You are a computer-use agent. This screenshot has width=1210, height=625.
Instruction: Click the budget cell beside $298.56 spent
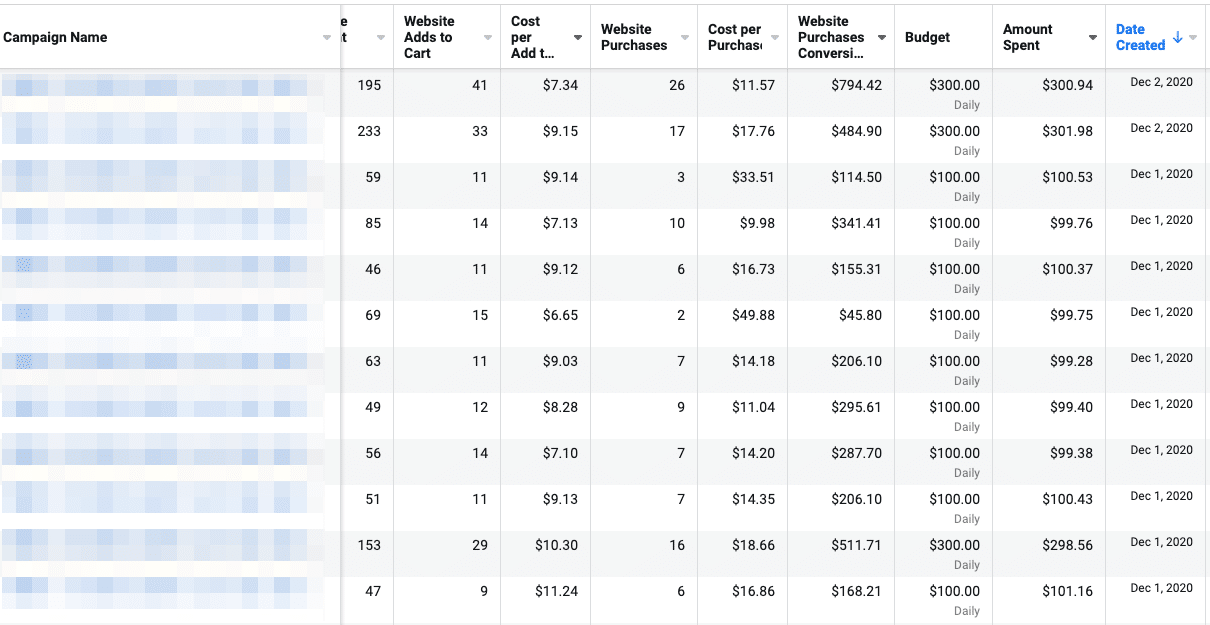pos(953,545)
